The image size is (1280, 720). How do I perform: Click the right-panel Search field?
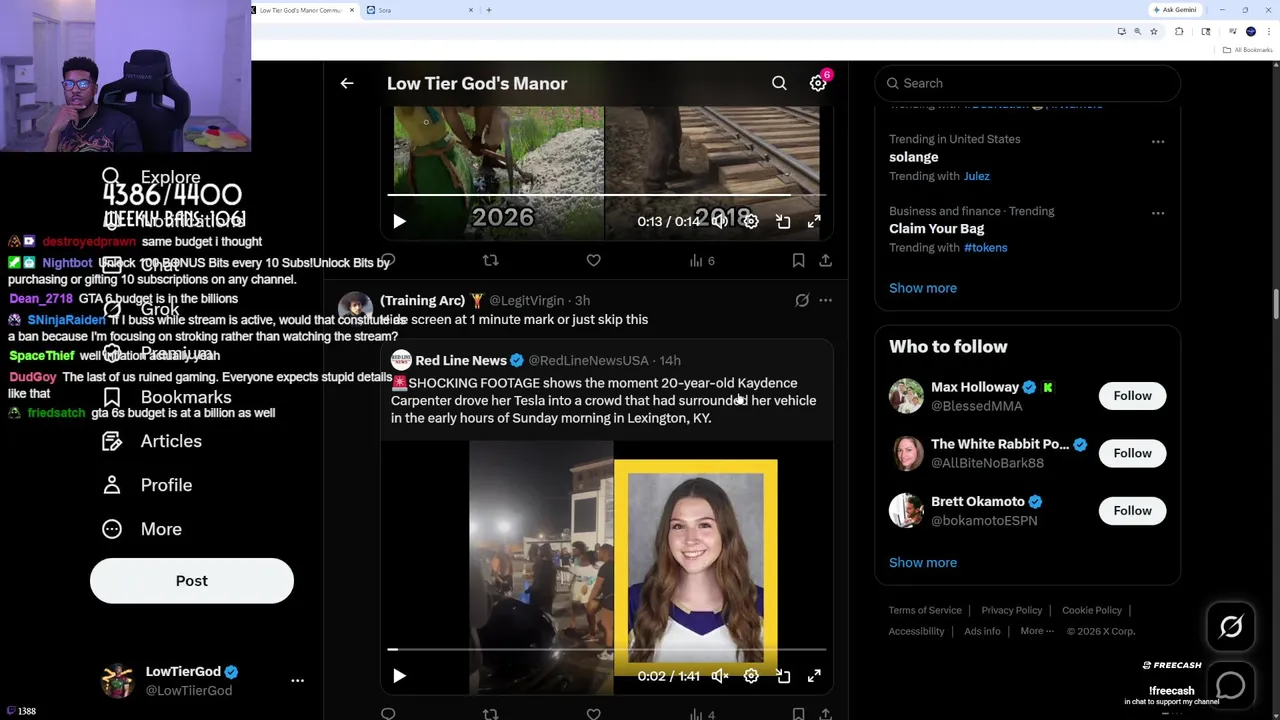pos(1027,84)
